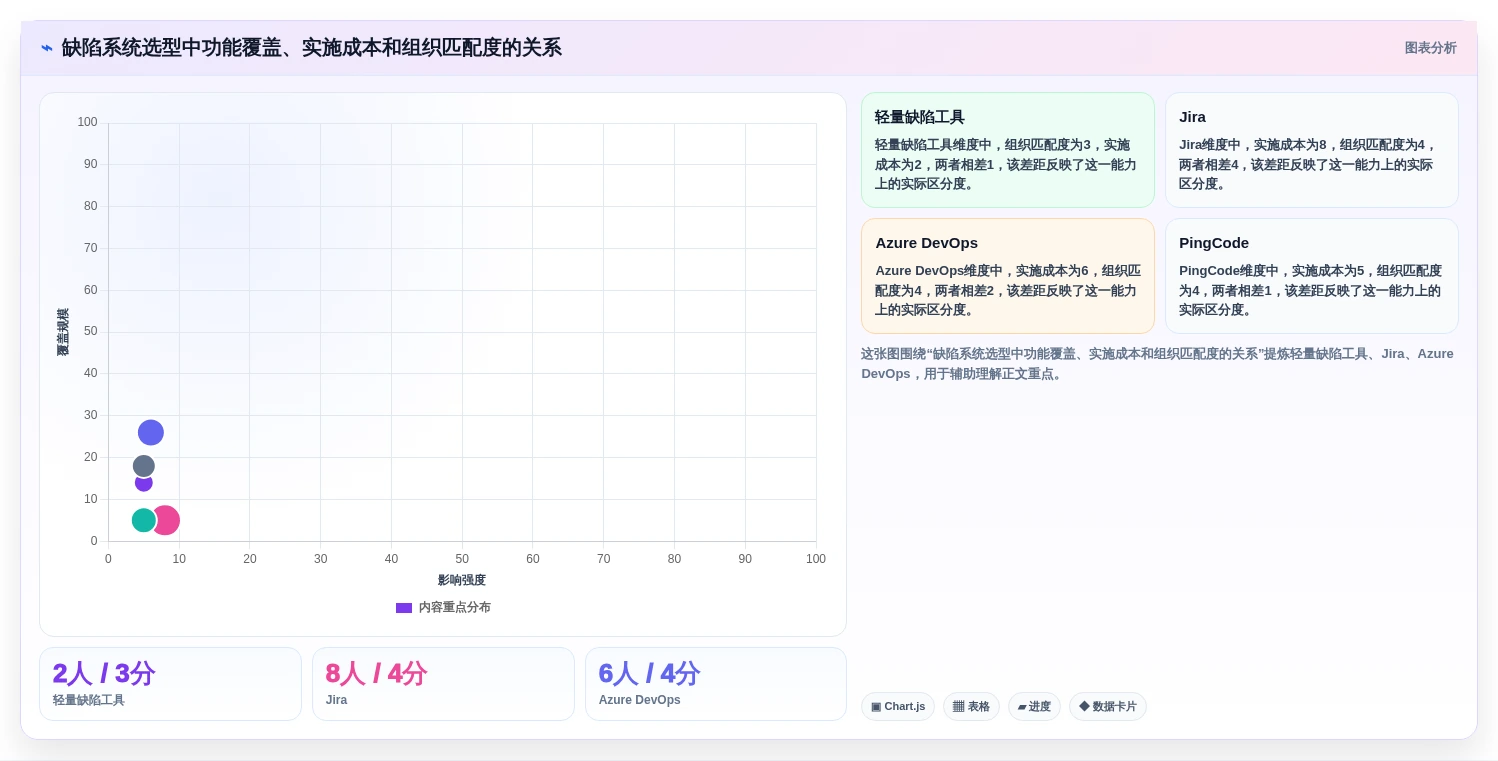Click the 进度 tag
Viewport: 1498px width, 761px height.
click(x=1034, y=707)
